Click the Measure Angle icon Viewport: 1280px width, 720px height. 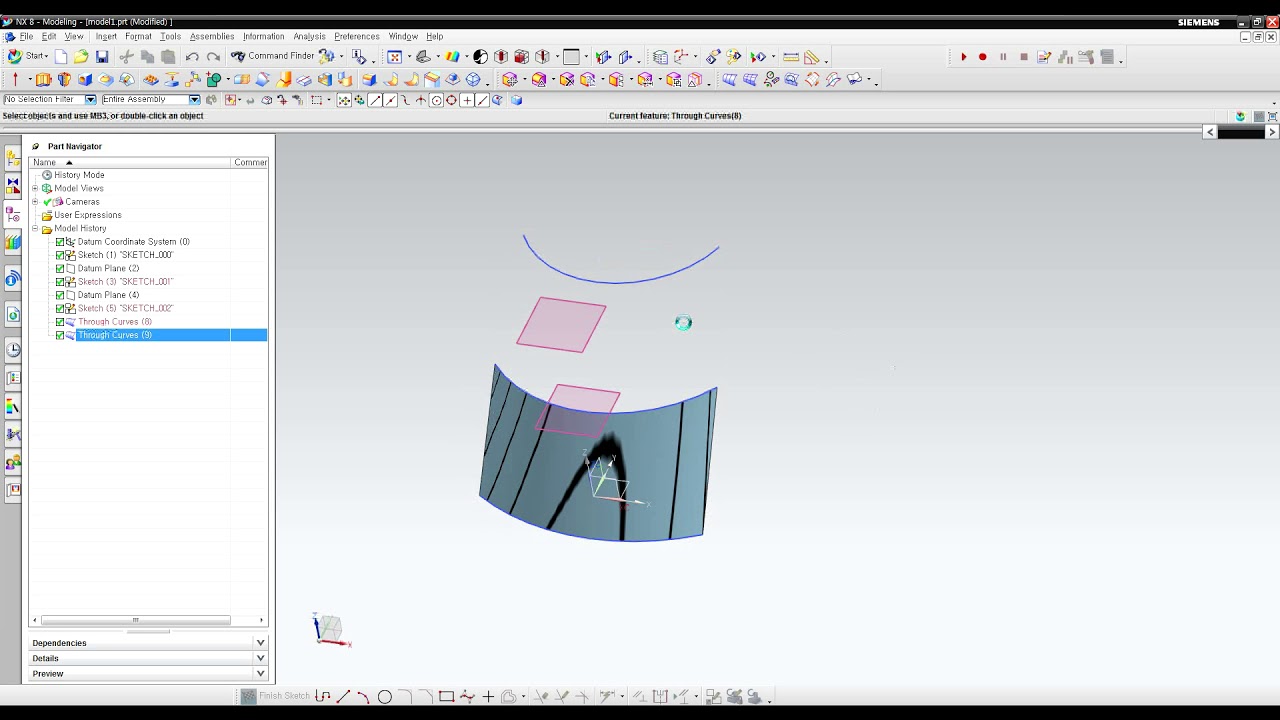(811, 57)
